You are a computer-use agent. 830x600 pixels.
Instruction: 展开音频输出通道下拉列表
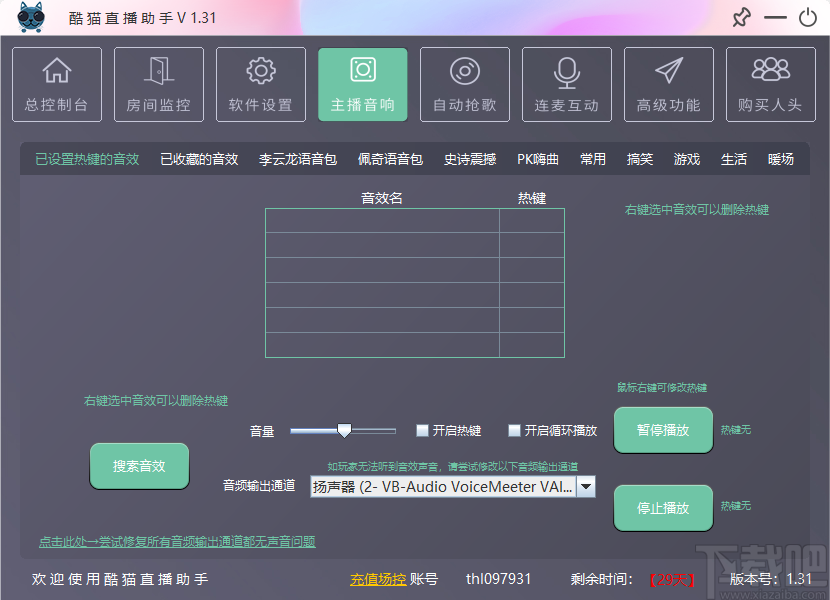point(585,487)
